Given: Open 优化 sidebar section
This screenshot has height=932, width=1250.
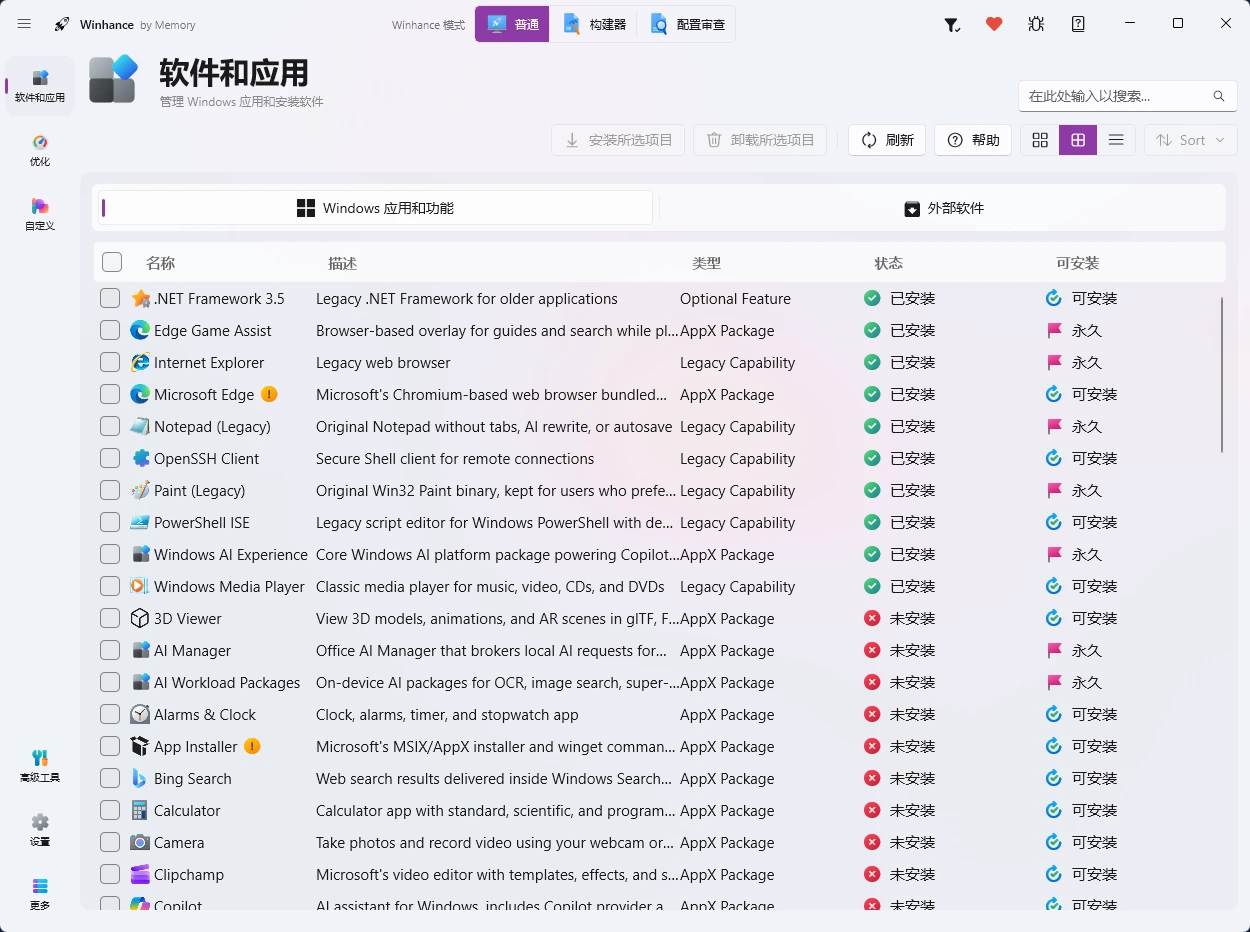Looking at the screenshot, I should click(40, 150).
